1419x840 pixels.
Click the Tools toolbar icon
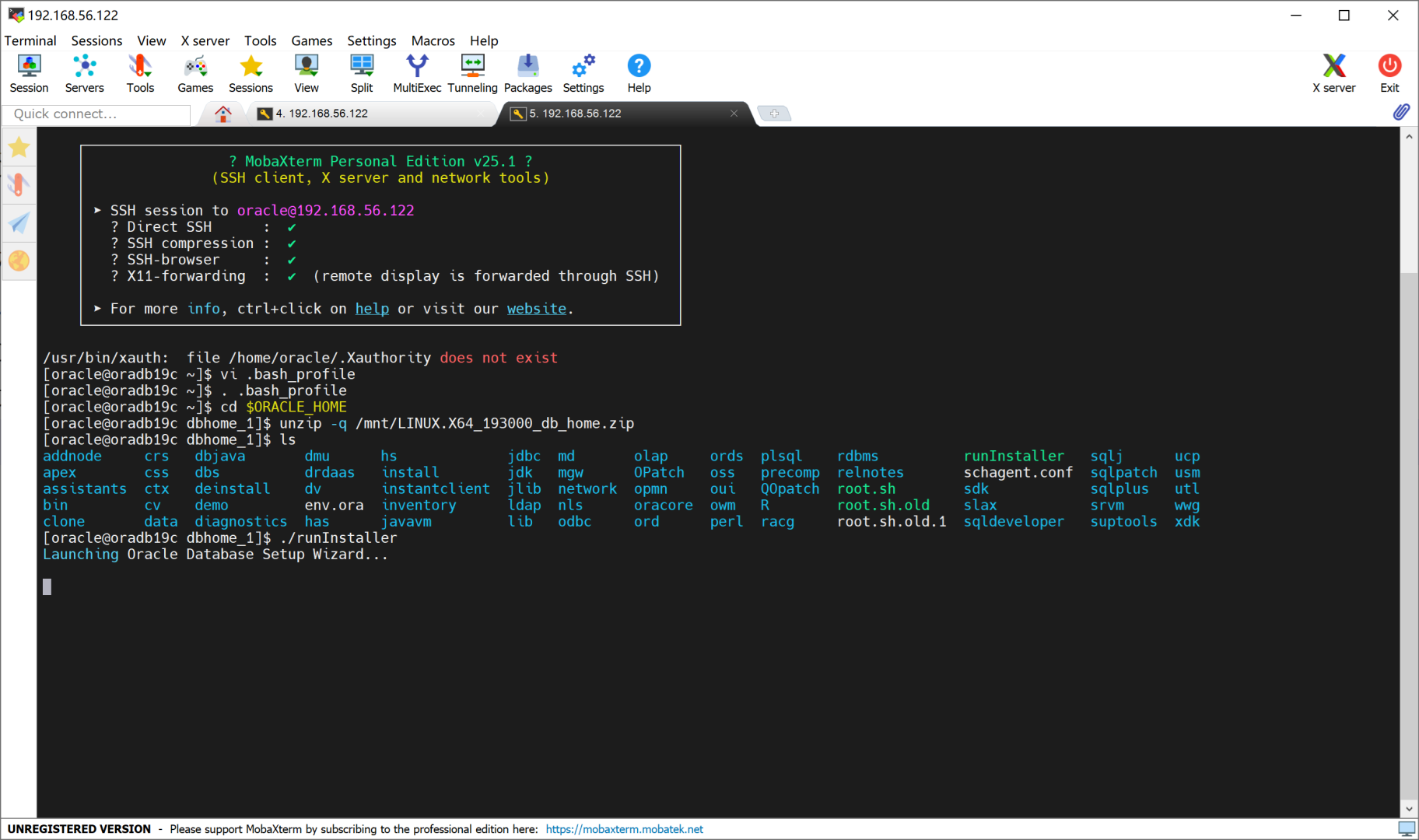coord(140,74)
